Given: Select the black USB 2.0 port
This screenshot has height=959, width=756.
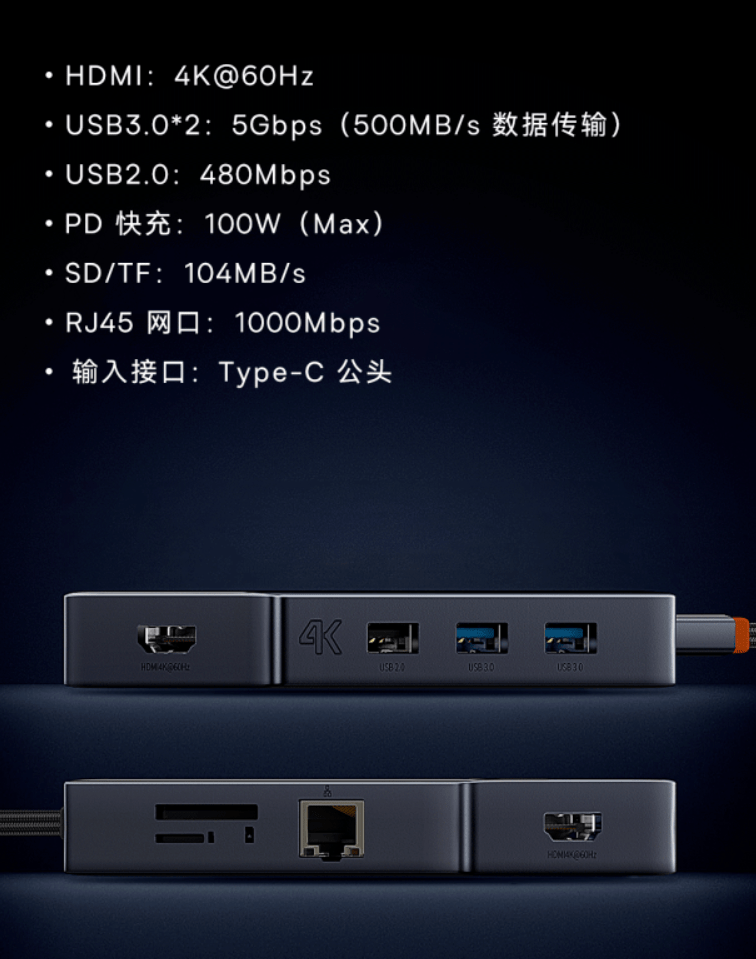Looking at the screenshot, I should (393, 638).
